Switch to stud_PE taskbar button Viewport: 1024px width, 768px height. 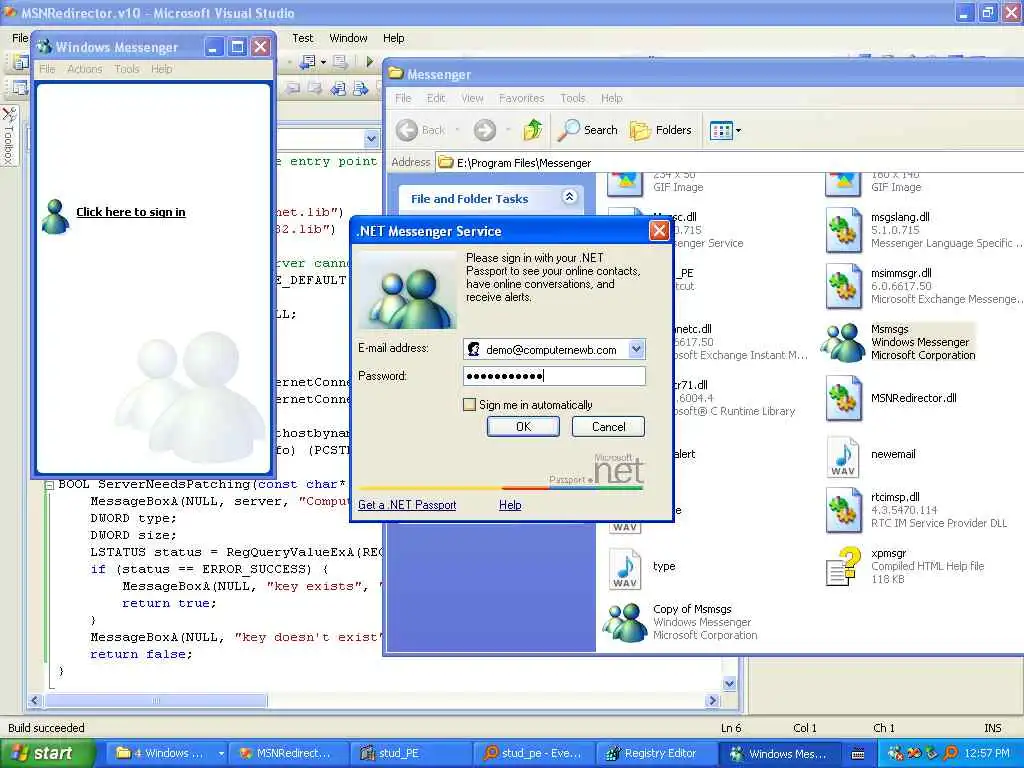coord(410,753)
